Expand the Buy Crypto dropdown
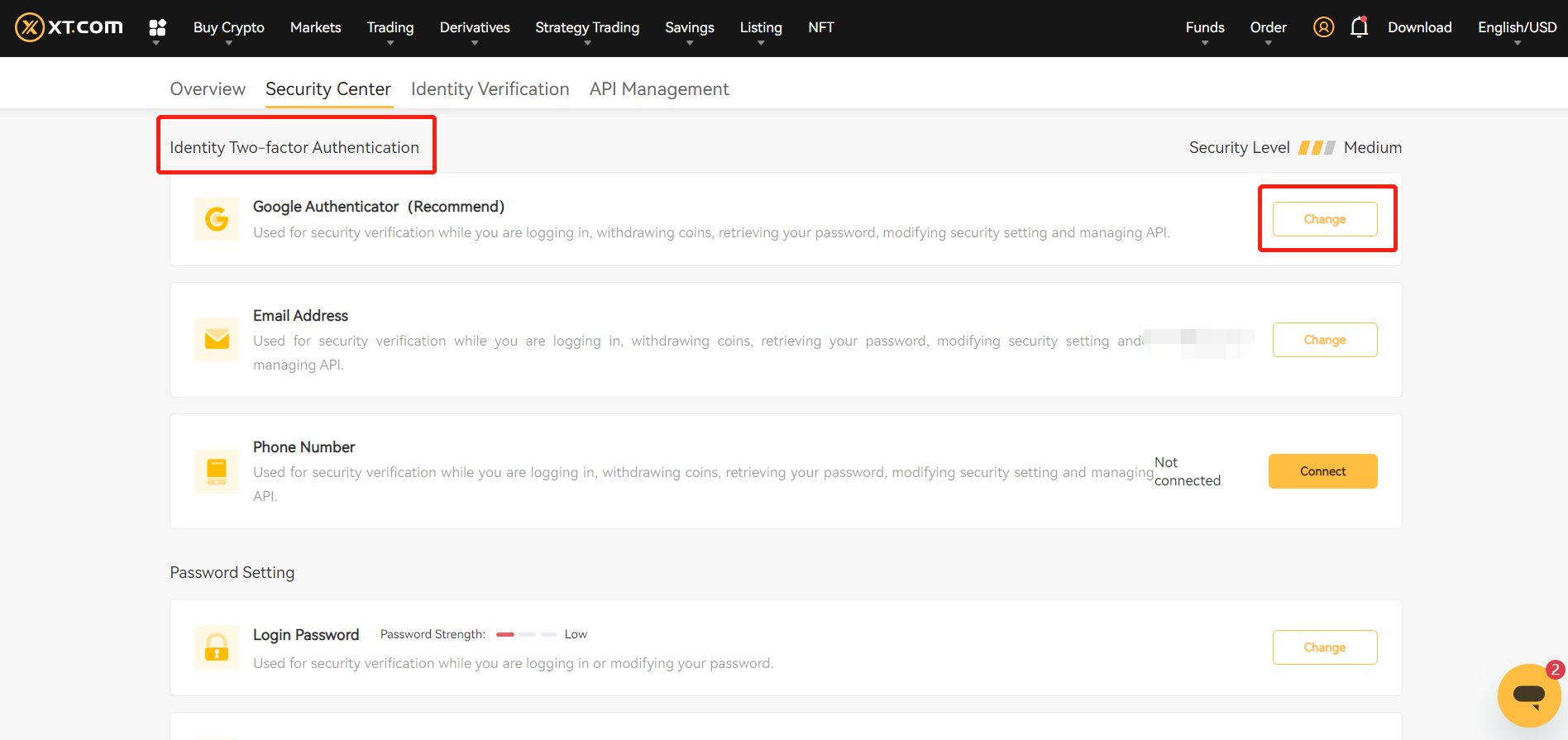 (x=228, y=28)
